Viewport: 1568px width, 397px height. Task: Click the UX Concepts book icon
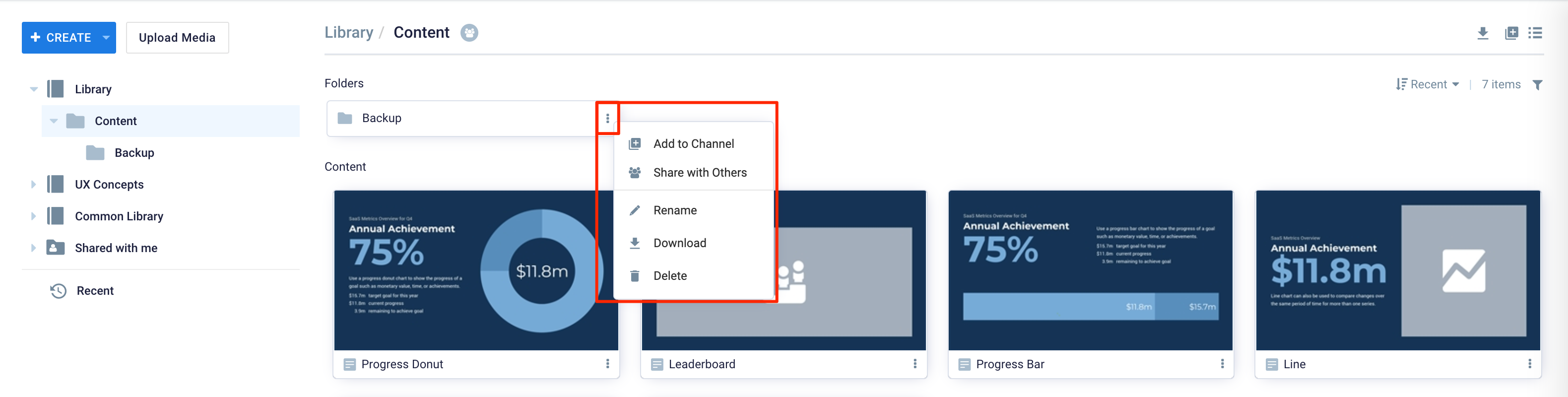tap(56, 184)
